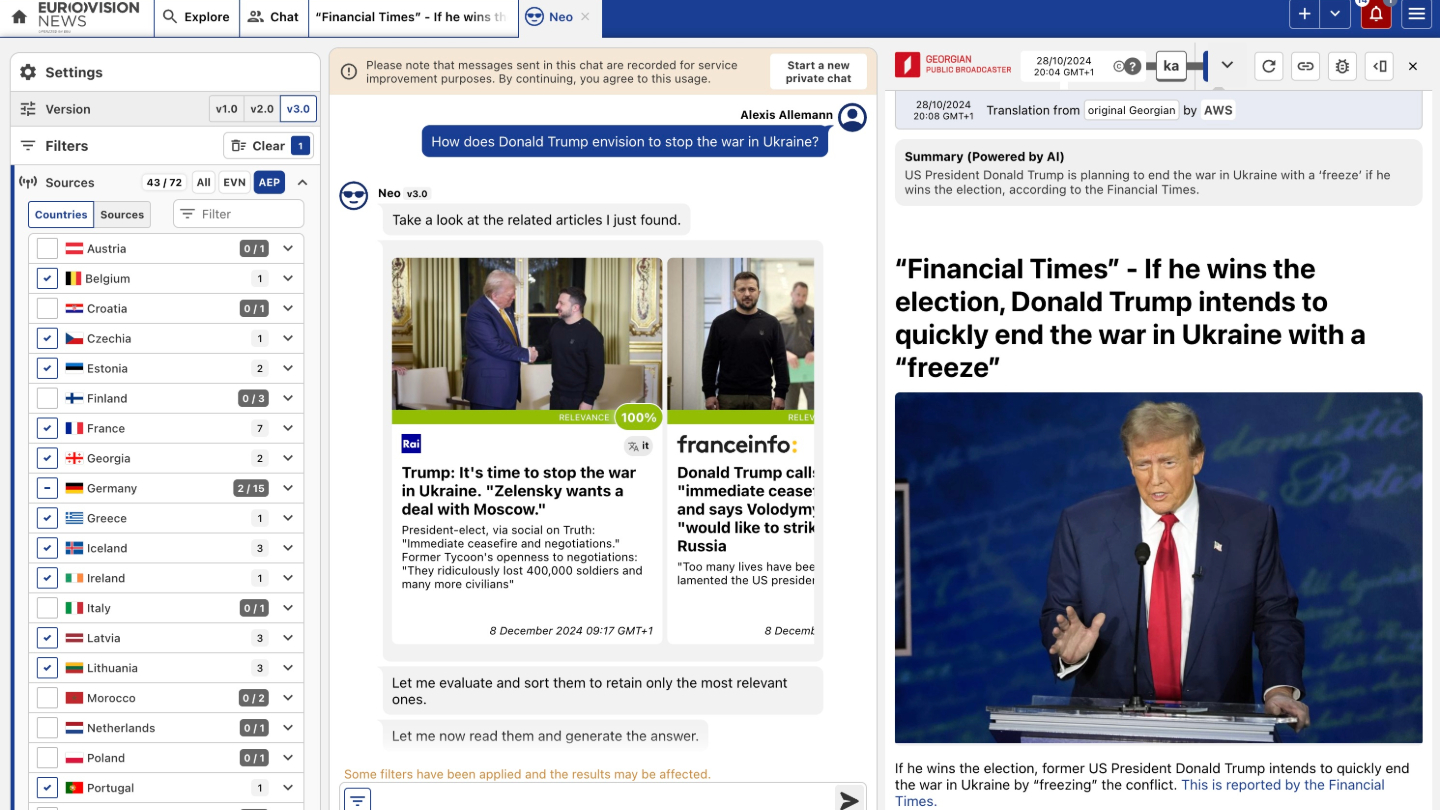Switch to the Explore tab
Viewport: 1440px width, 810px height.
(x=196, y=17)
